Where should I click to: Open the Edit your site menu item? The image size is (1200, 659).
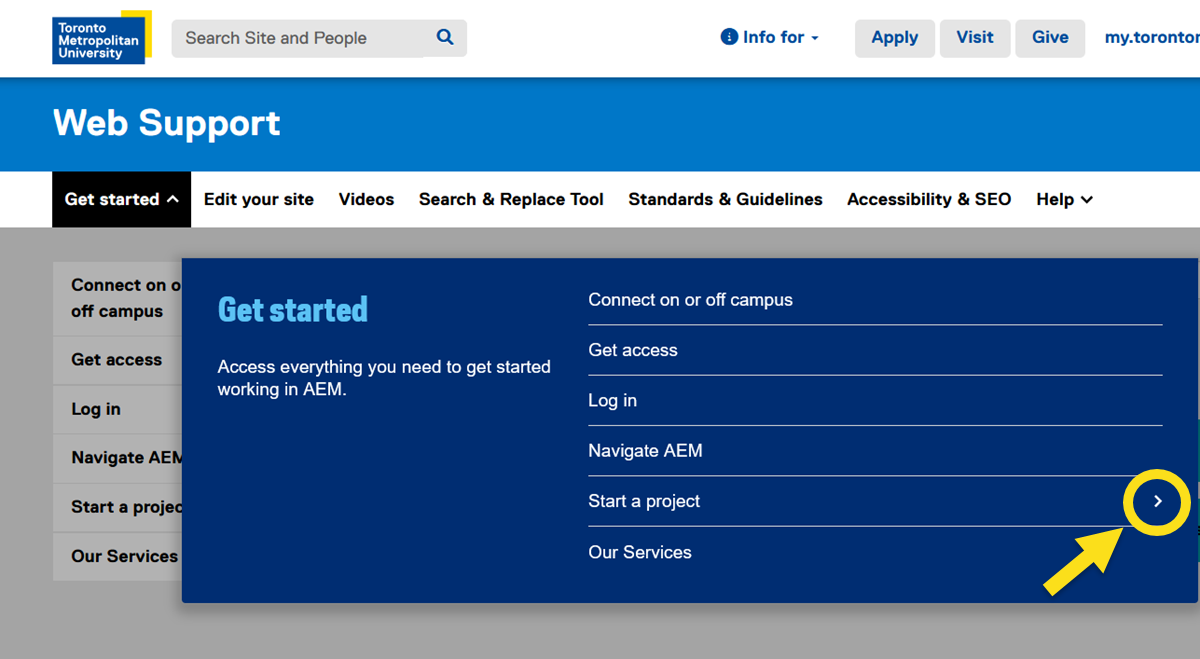[x=259, y=199]
